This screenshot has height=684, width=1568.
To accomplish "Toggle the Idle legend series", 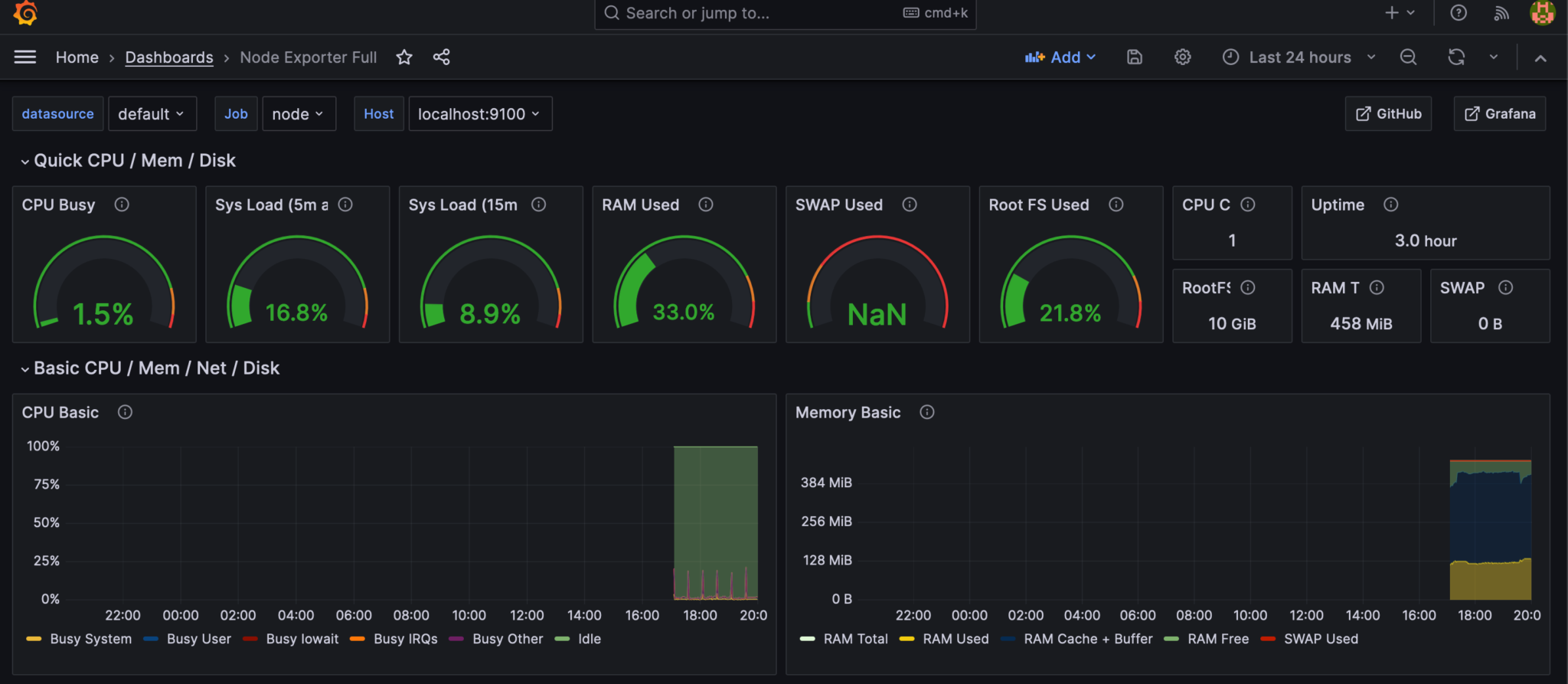I will [589, 639].
